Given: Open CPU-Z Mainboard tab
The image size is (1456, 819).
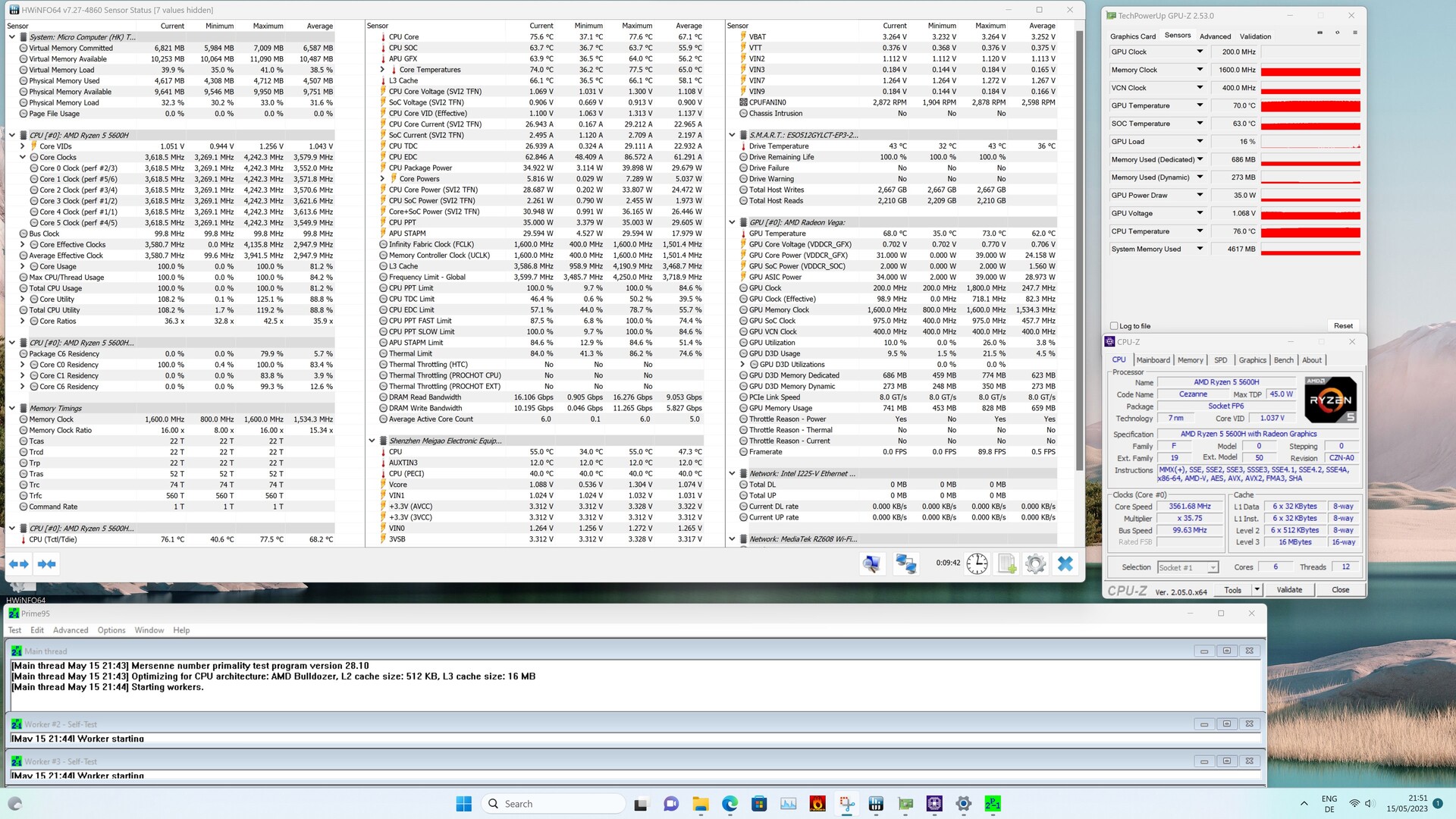Looking at the screenshot, I should [x=1153, y=360].
